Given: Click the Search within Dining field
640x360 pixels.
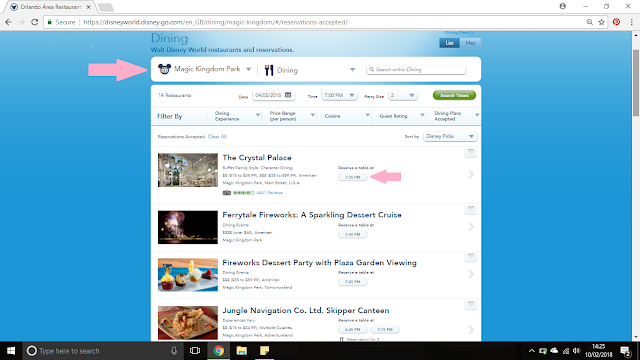Looking at the screenshot, I should (416, 70).
